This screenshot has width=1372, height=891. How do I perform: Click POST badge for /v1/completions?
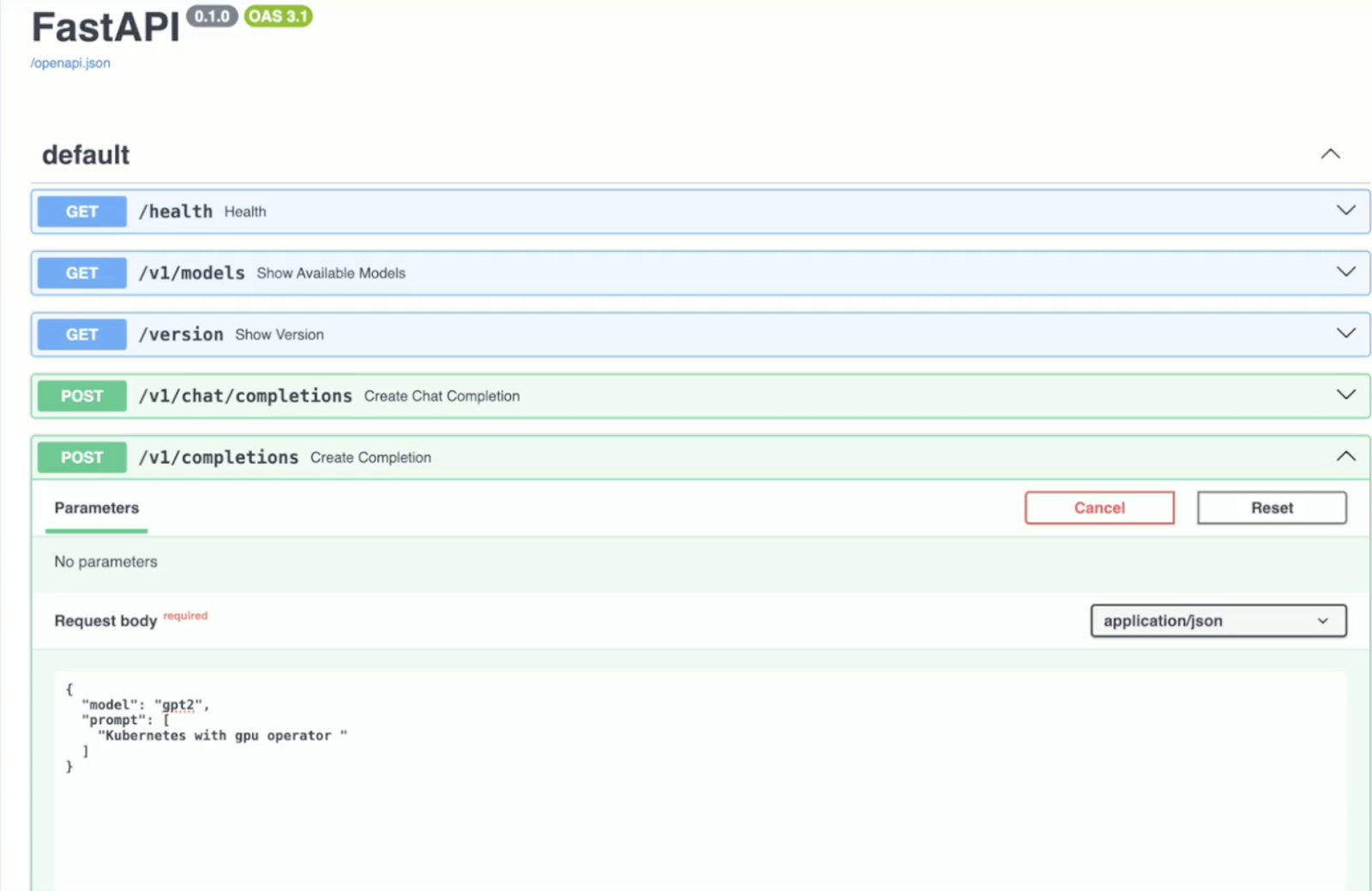pyautogui.click(x=82, y=458)
